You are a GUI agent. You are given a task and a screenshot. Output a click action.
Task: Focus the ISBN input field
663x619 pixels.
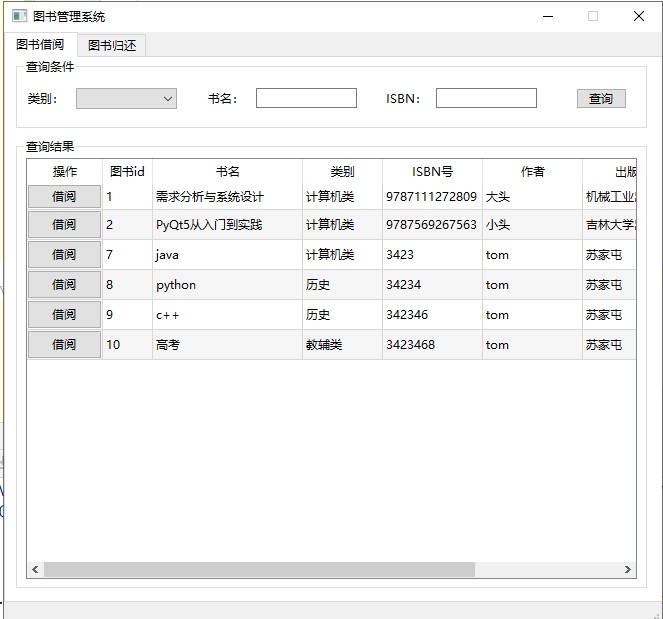tap(486, 98)
